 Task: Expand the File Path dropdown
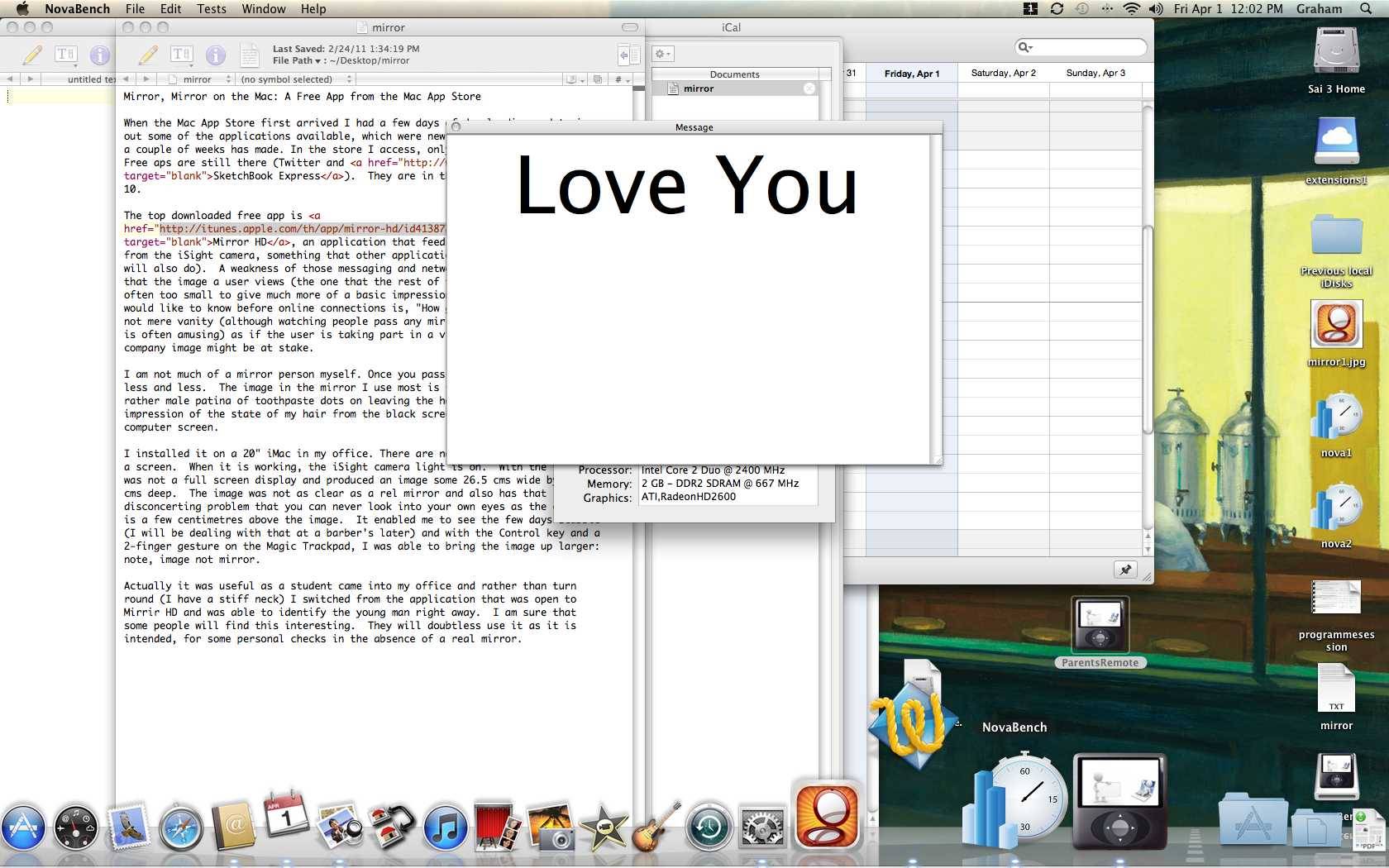click(x=297, y=60)
